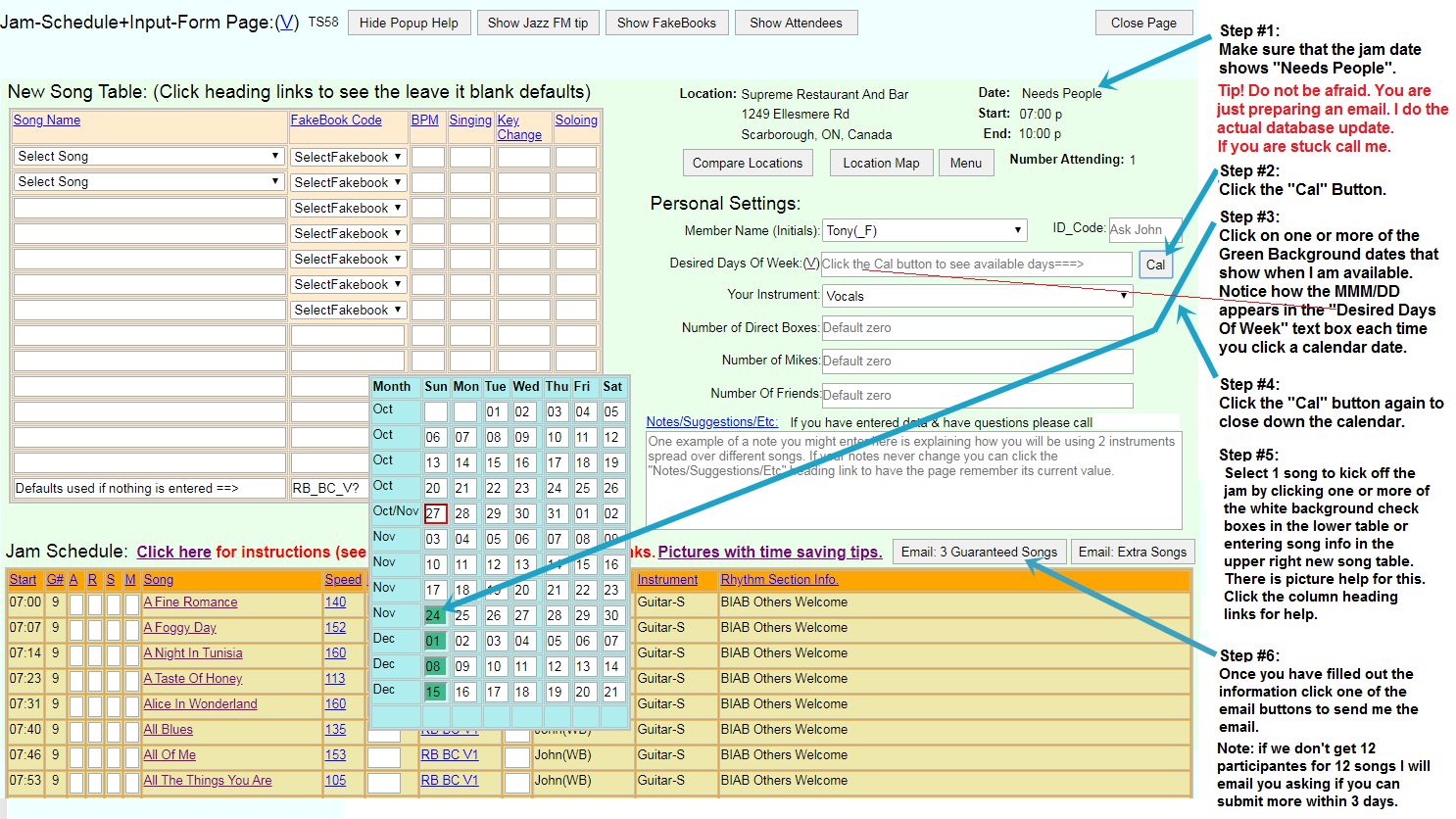Screen dimensions: 1456x819
Task: Open the Member Name dropdown showing Tony(_F)
Action: pos(925,230)
